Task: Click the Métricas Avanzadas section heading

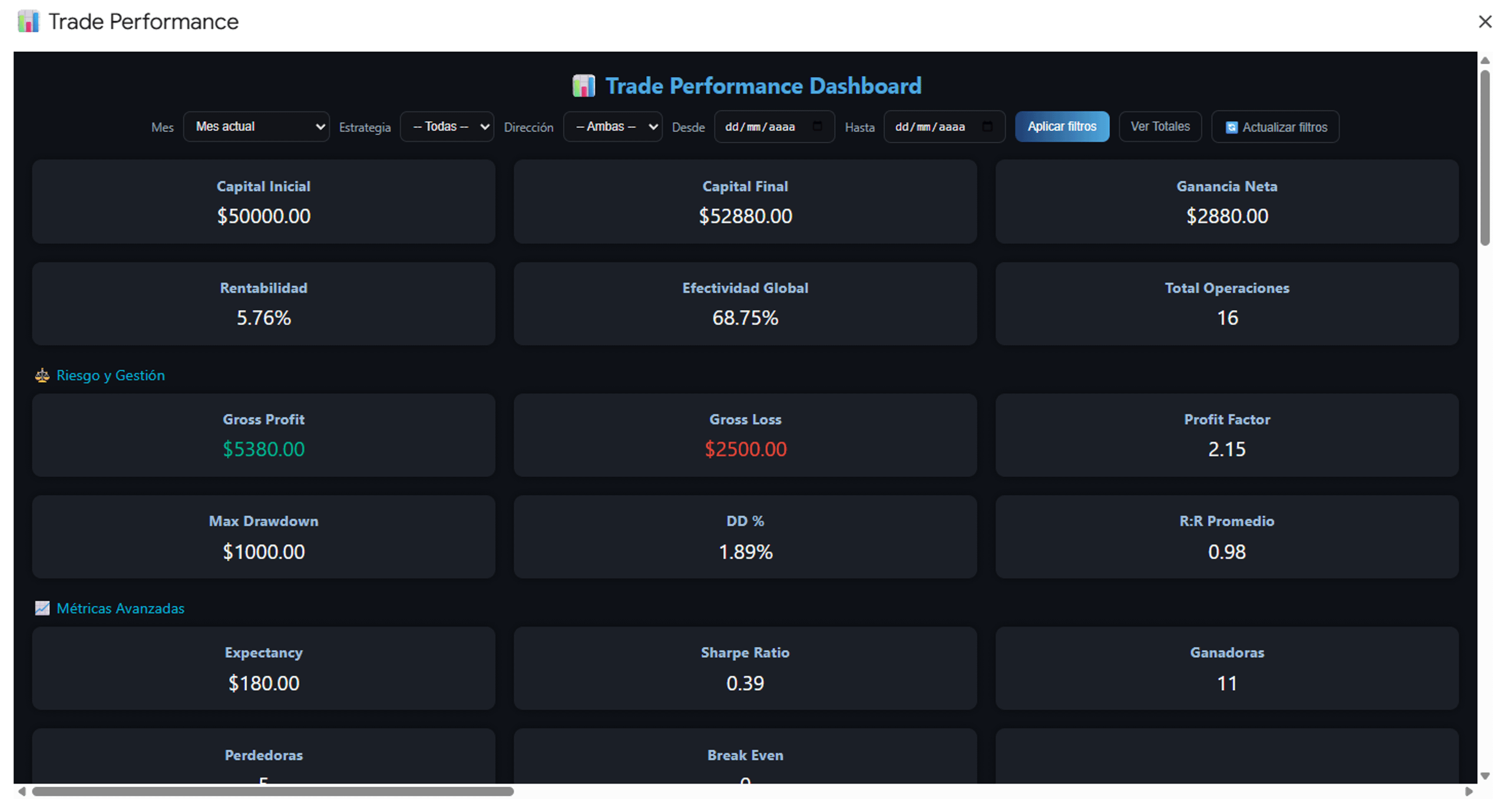Action: tap(120, 608)
